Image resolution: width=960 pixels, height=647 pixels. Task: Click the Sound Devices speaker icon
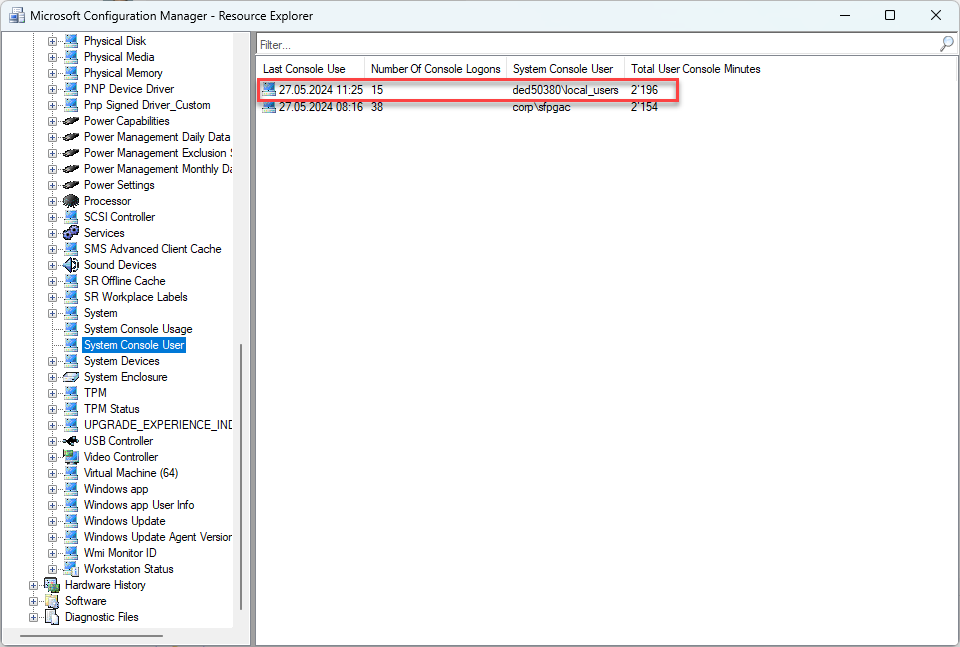pyautogui.click(x=71, y=265)
